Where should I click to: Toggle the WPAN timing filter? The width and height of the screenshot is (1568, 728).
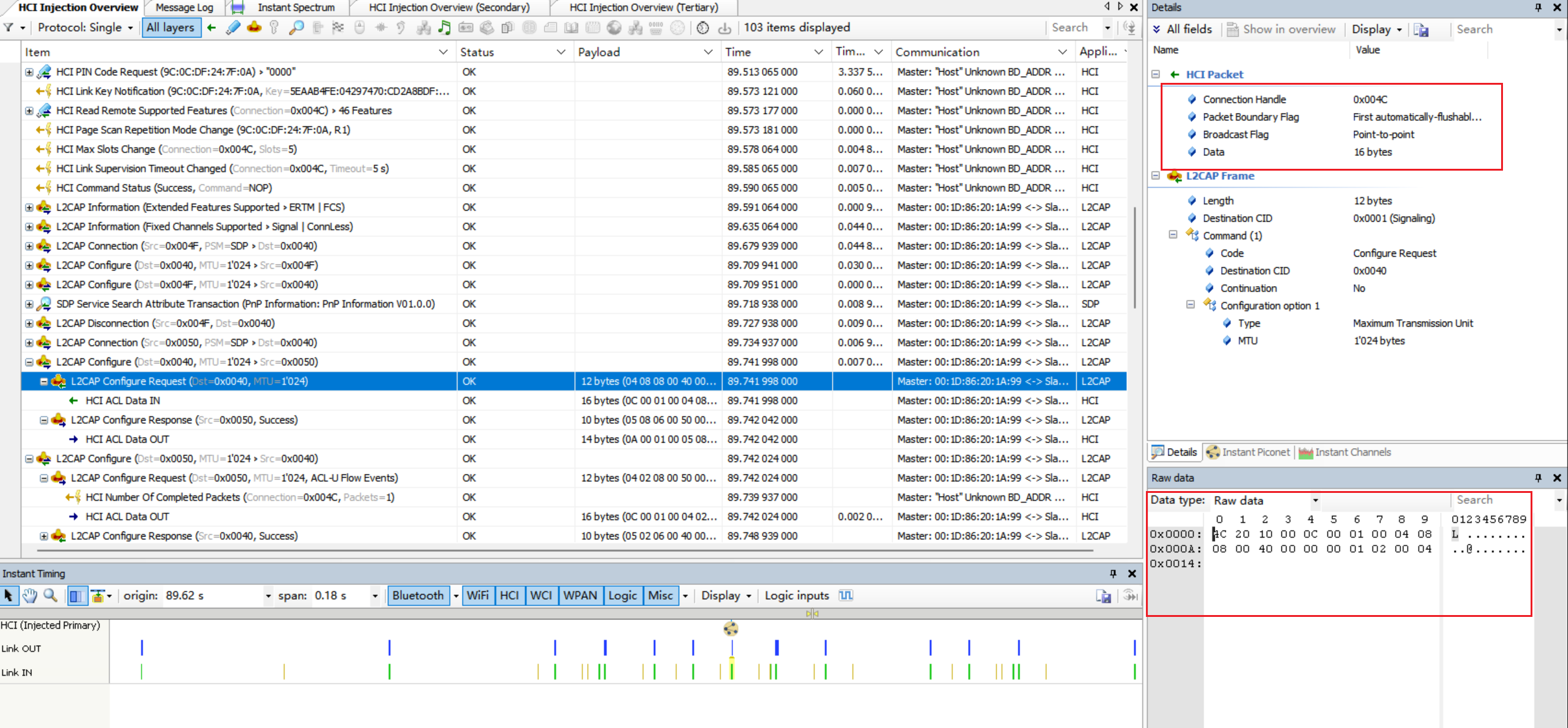click(579, 595)
